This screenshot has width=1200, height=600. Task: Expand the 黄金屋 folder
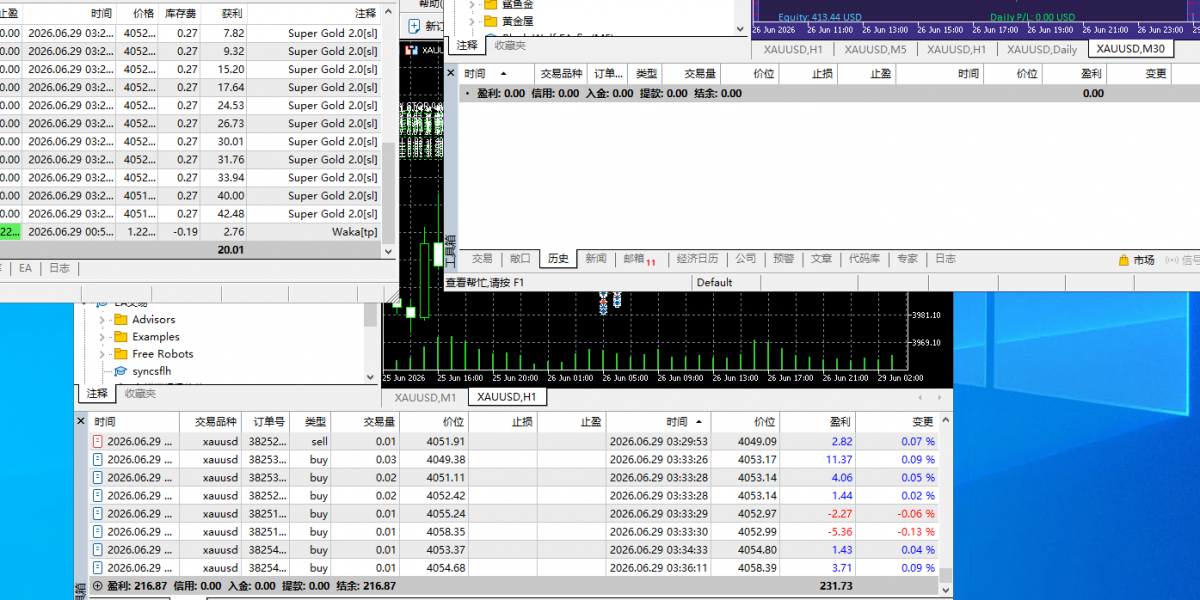pyautogui.click(x=470, y=21)
